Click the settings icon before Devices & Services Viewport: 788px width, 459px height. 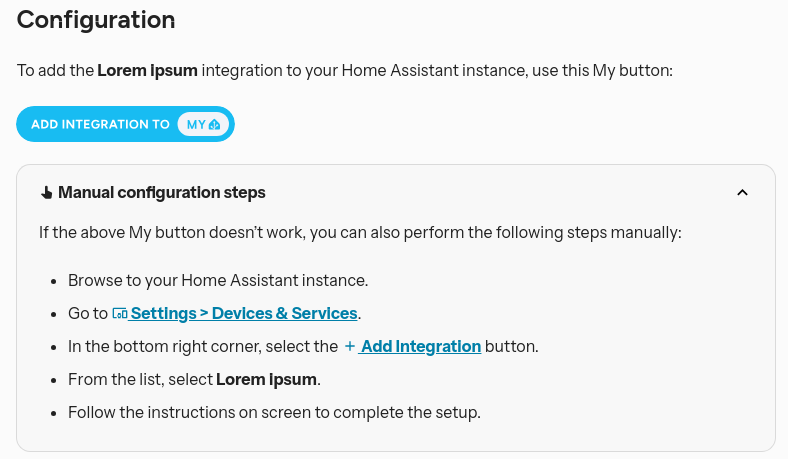coord(120,314)
